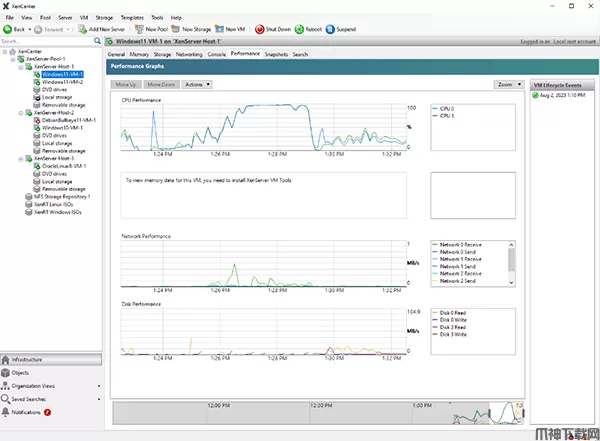Viewport: 600px width, 441px height.
Task: Open the Notifications bell in sidebar
Action: click(7, 411)
